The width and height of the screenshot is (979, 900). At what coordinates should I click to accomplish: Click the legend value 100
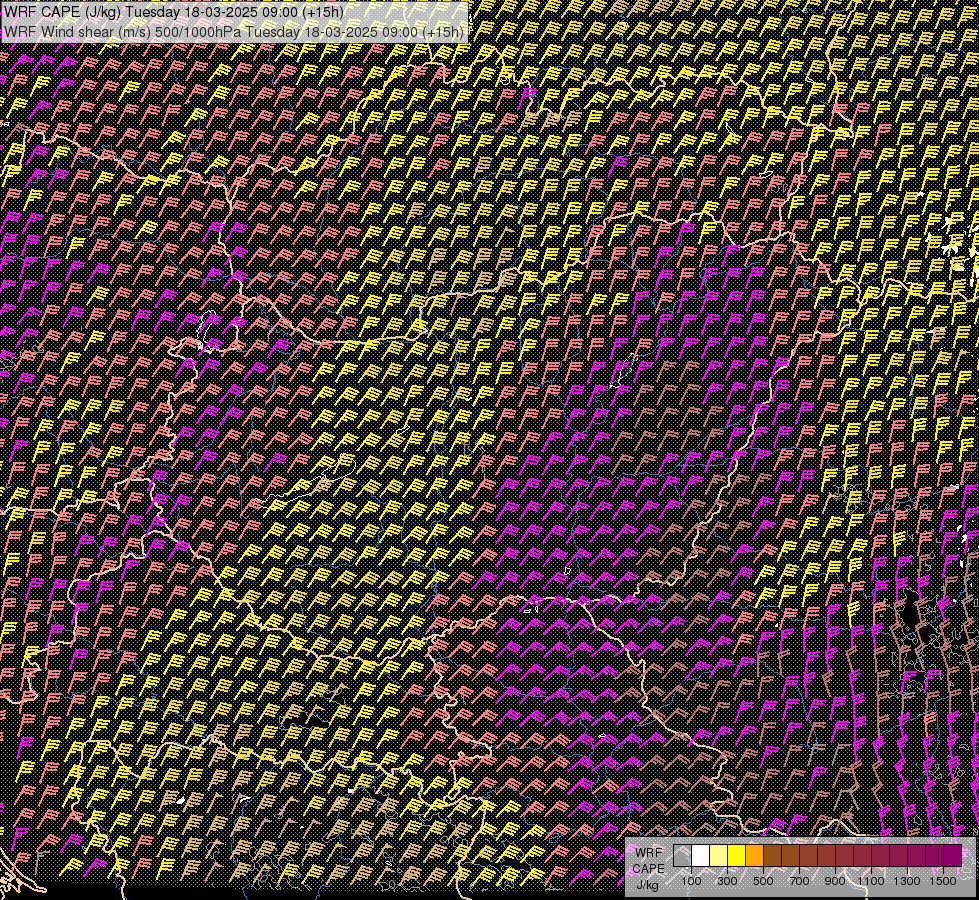[x=691, y=881]
